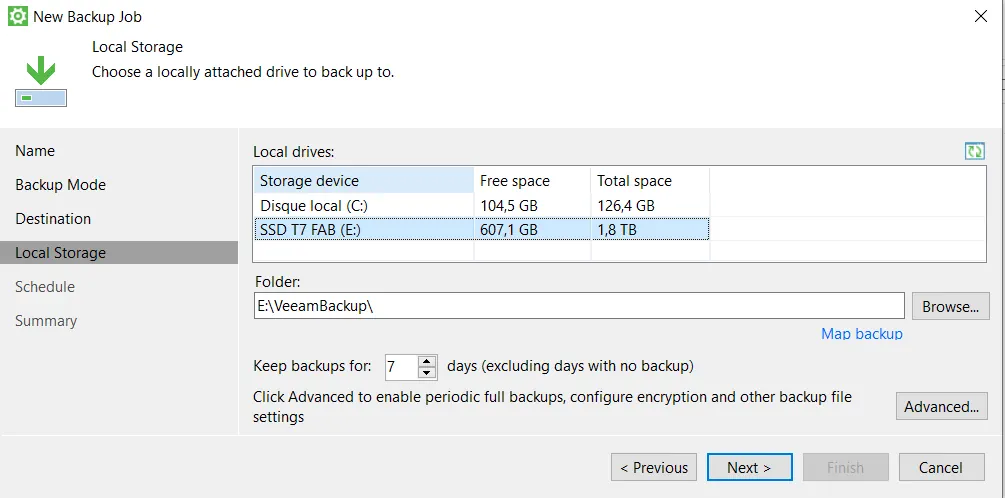This screenshot has width=1005, height=498.
Task: Jump to the Summary step
Action: click(46, 320)
